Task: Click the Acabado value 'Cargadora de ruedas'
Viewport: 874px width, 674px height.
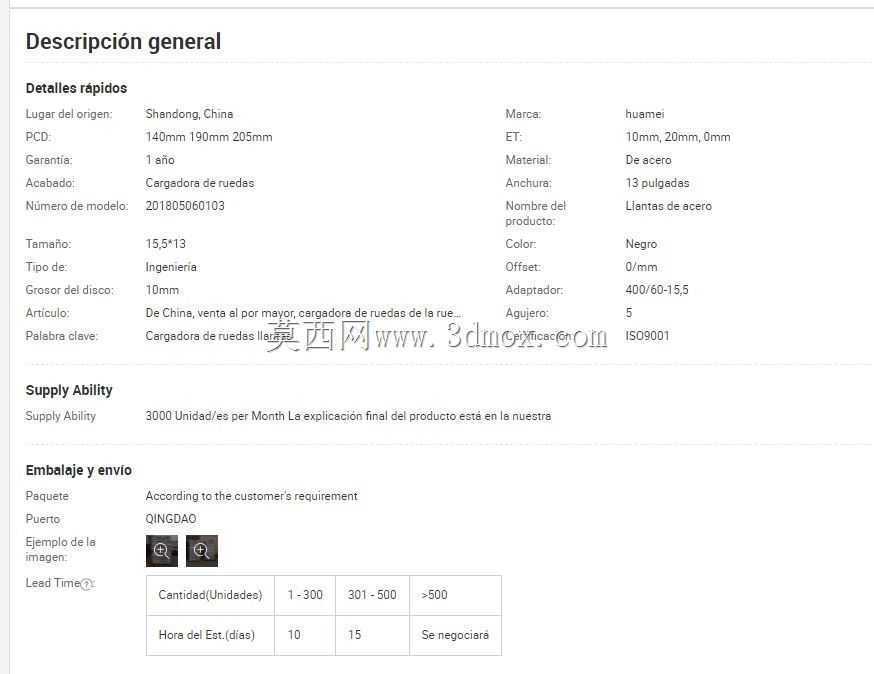Action: coord(200,183)
